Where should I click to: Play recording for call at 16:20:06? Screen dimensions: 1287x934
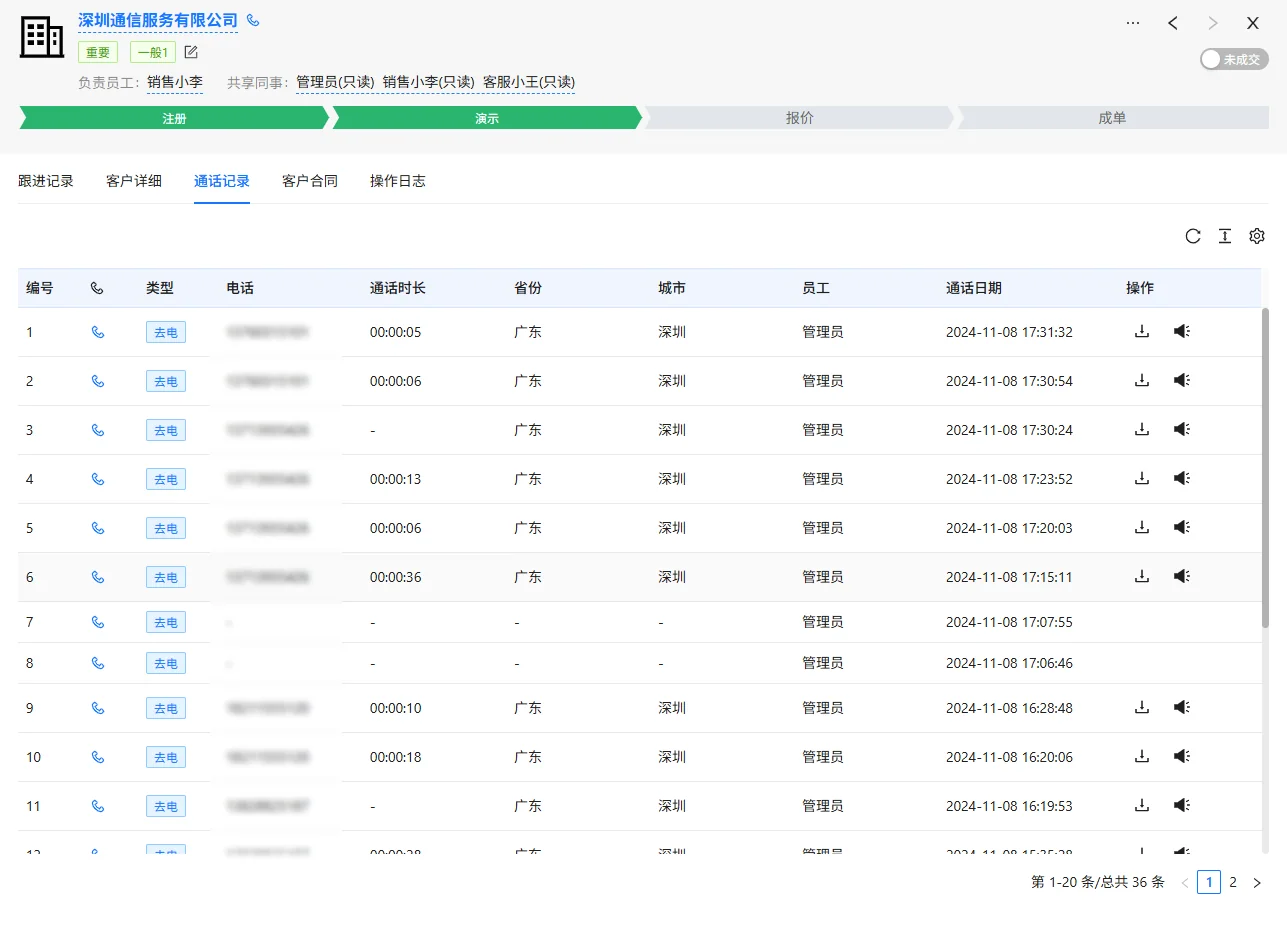point(1181,756)
